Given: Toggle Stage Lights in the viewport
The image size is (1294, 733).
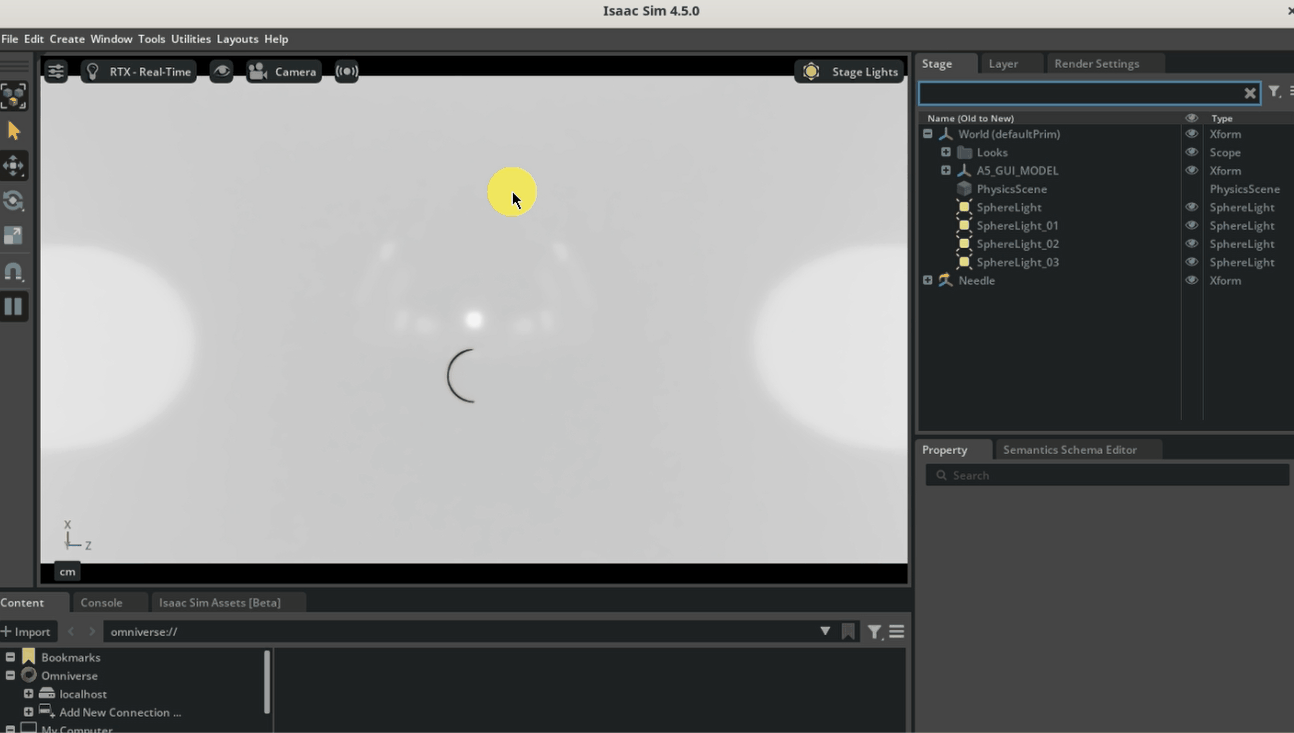Looking at the screenshot, I should click(x=849, y=71).
